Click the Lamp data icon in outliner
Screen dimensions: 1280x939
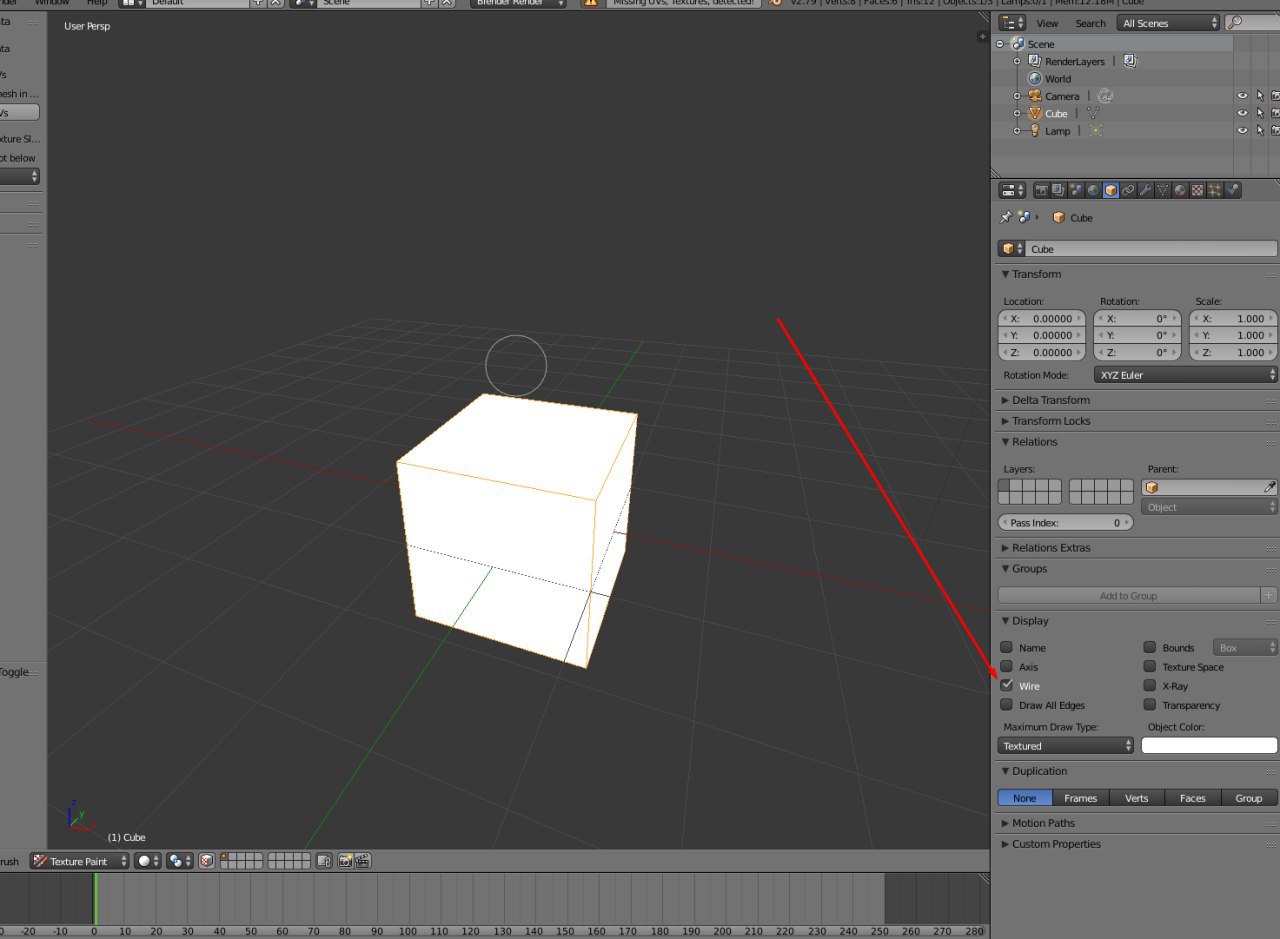[x=1095, y=130]
